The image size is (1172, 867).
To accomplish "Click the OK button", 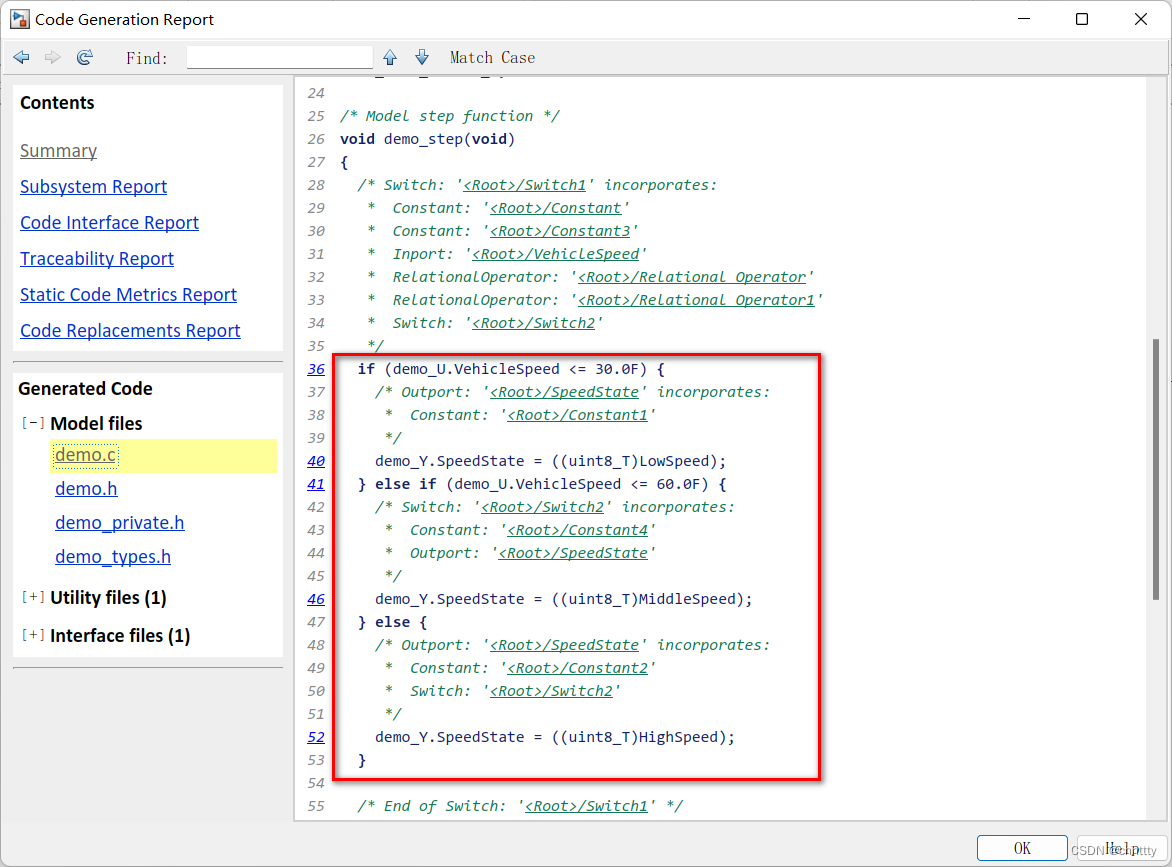I will click(1022, 848).
